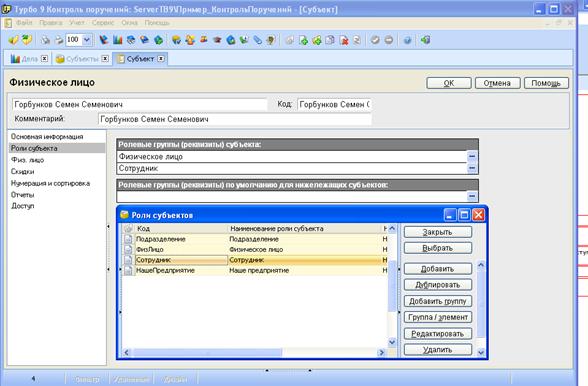The height and width of the screenshot is (386, 588).
Task: Click the Добавить группу button
Action: pyautogui.click(x=438, y=301)
